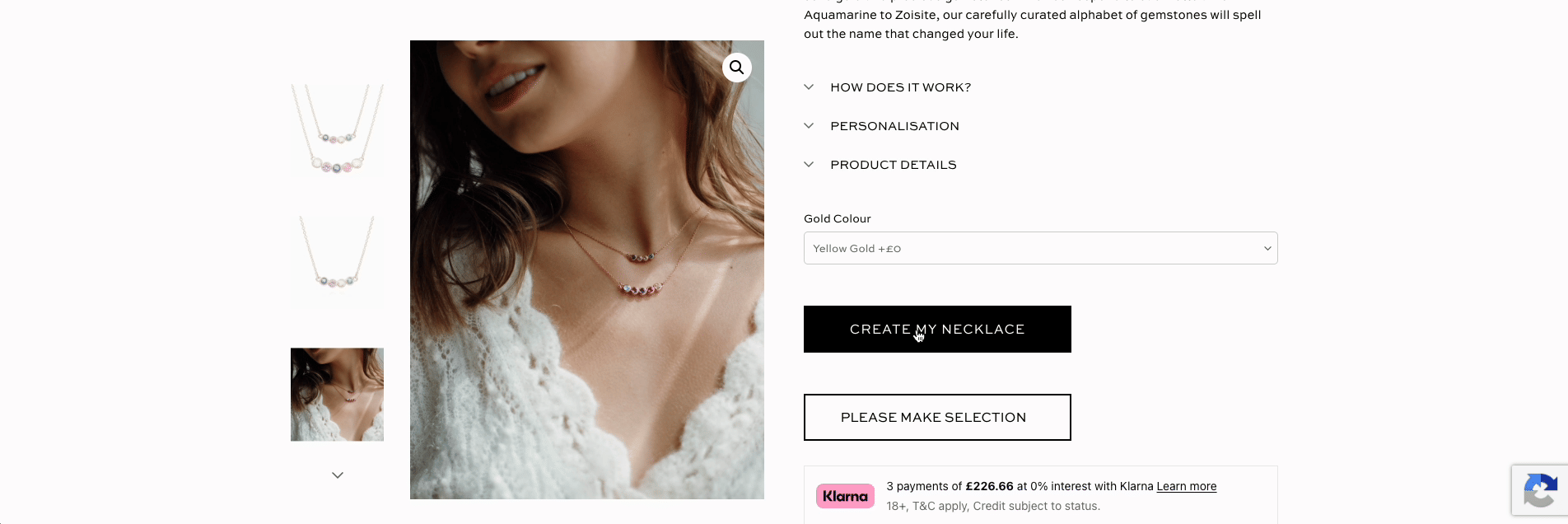This screenshot has width=1568, height=524.
Task: Click chevron icon beside How Does It Work
Action: pyautogui.click(x=809, y=87)
